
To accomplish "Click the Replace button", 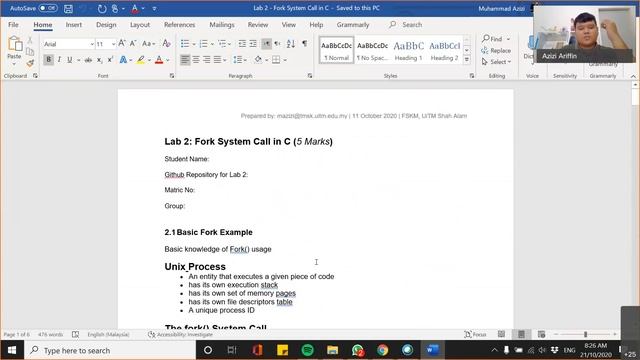I will pos(496,51).
